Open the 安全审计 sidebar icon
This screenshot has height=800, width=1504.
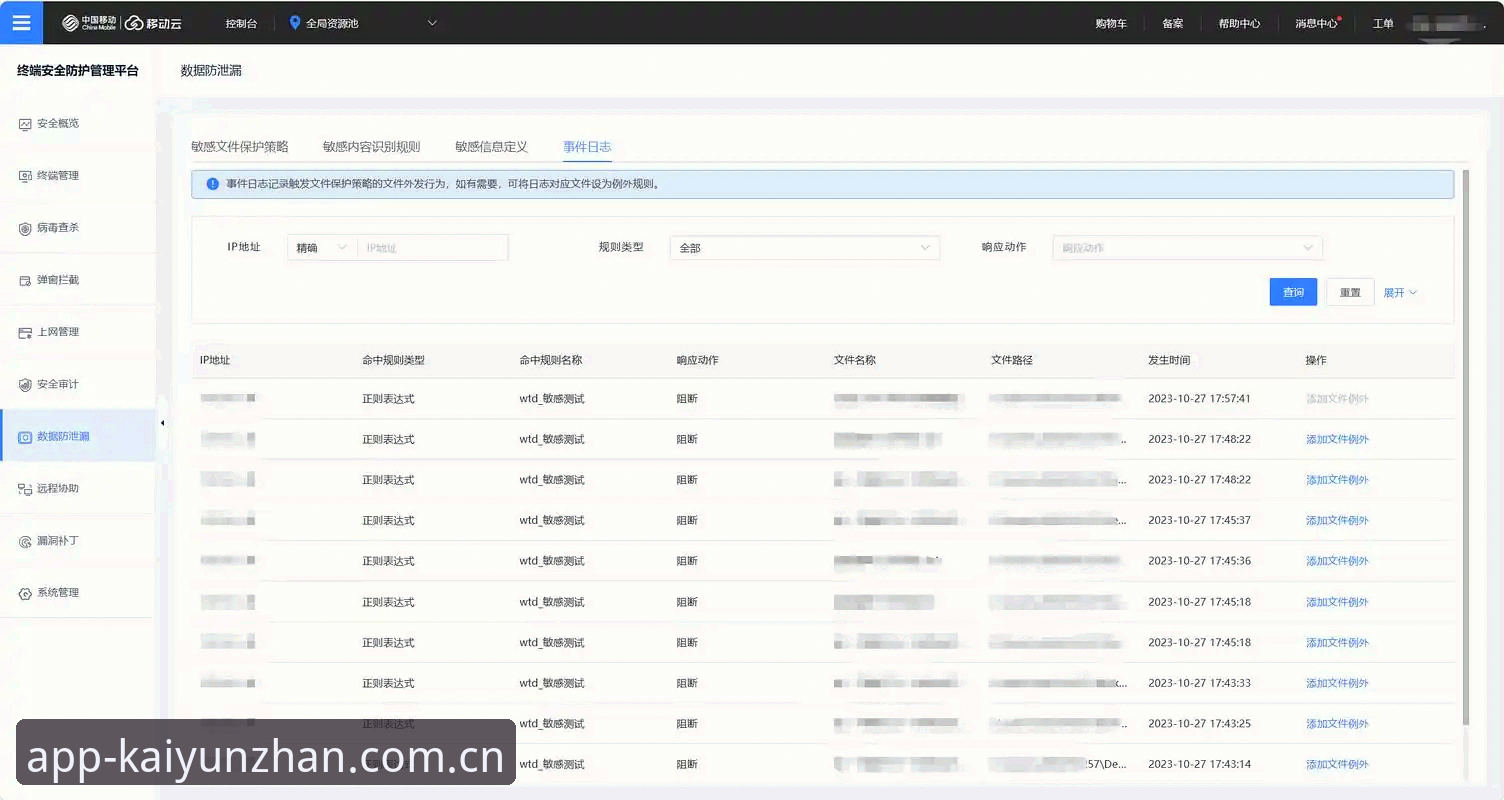point(25,384)
